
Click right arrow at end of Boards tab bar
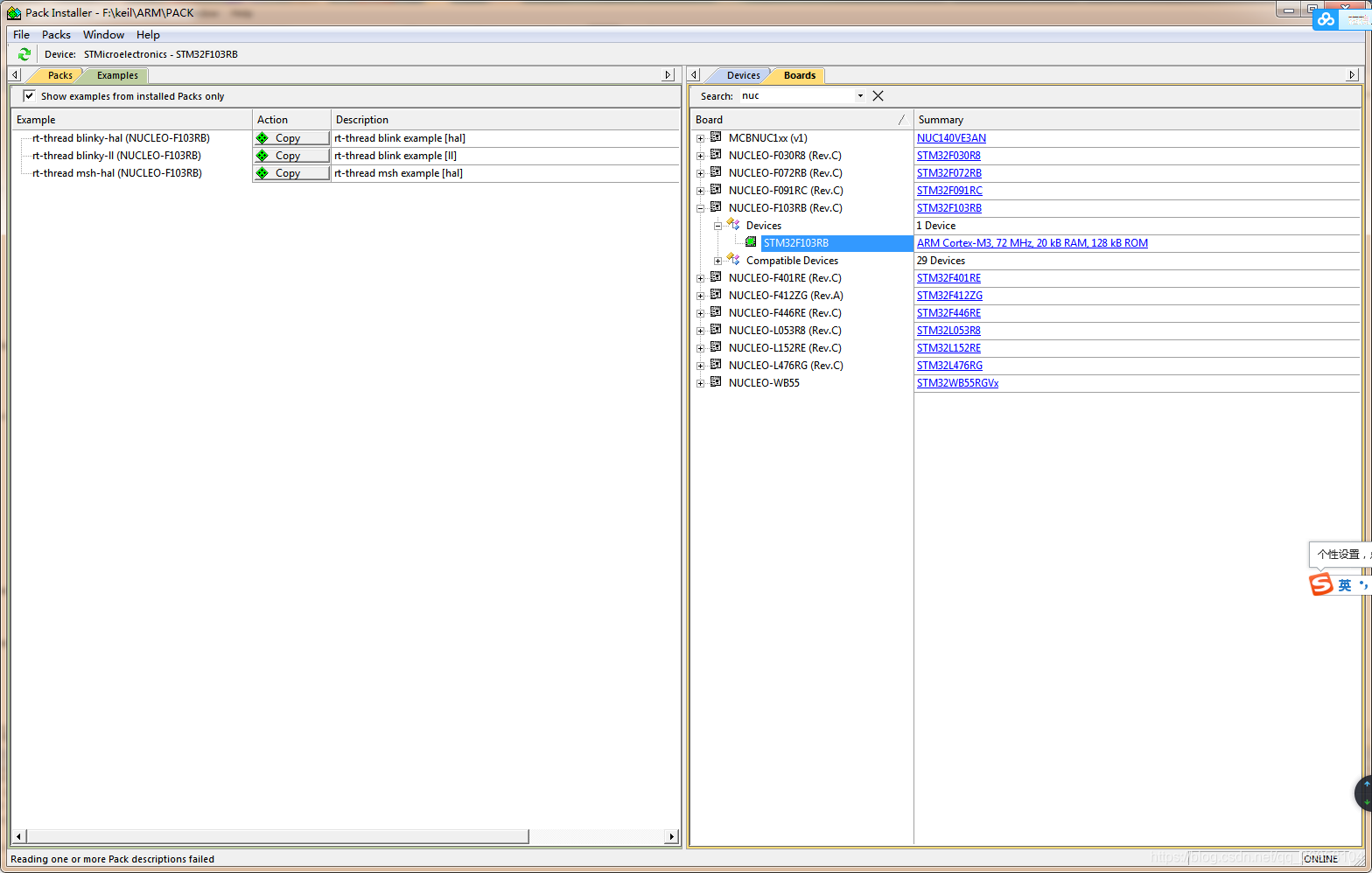pos(1352,75)
